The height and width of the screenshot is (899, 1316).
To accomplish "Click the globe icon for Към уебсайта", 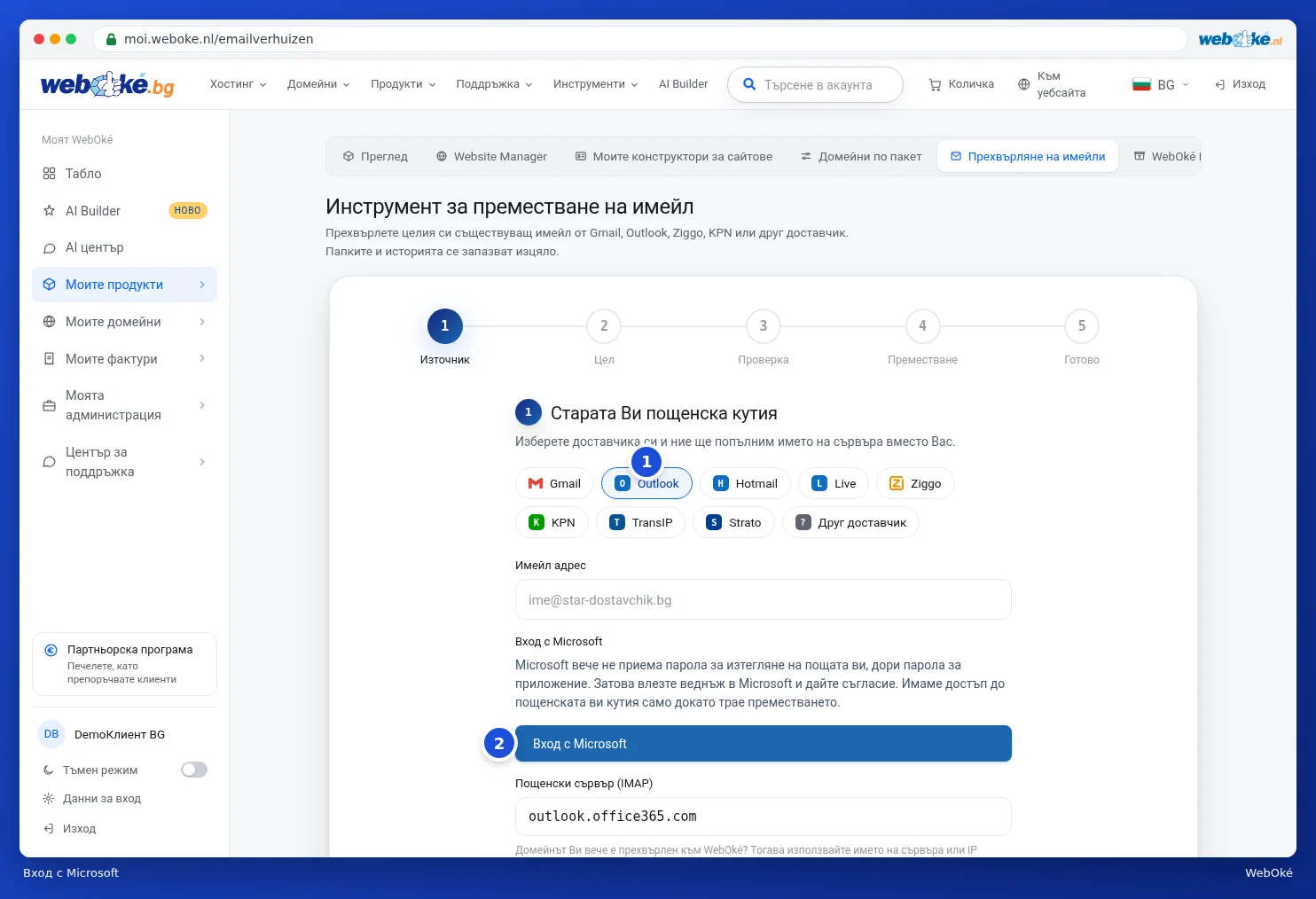I will (1023, 85).
